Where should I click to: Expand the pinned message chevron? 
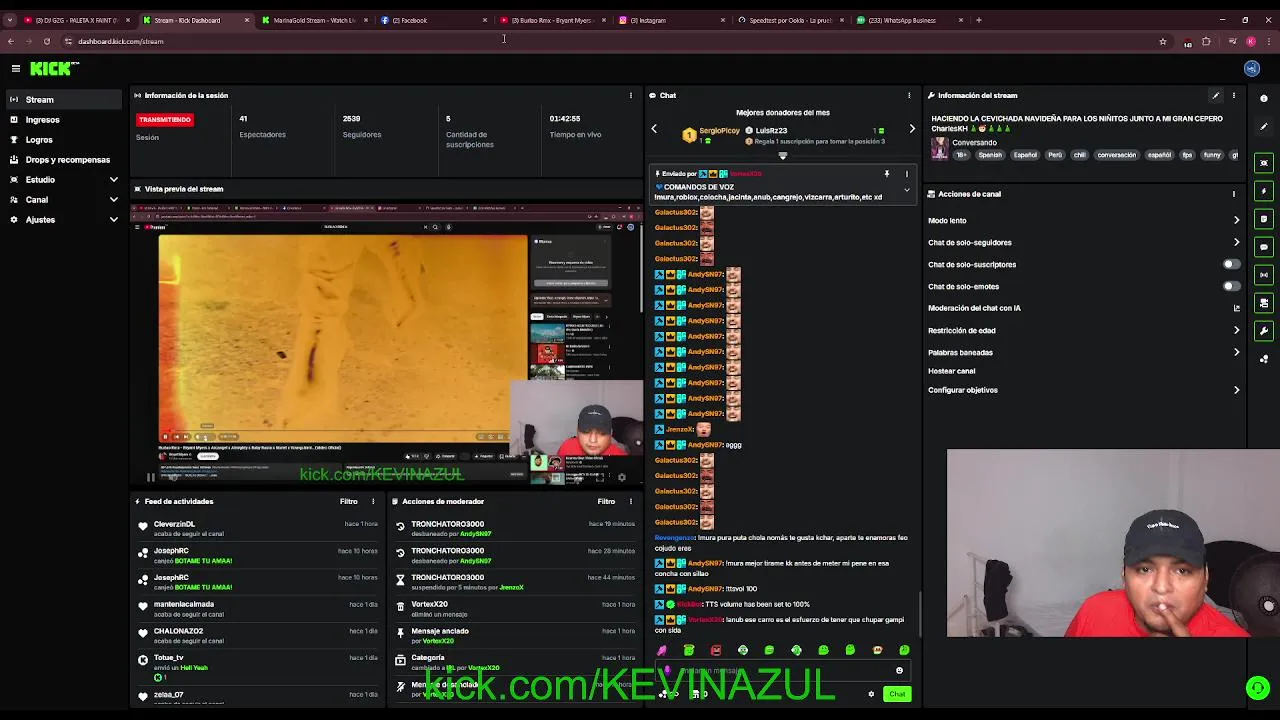click(907, 190)
